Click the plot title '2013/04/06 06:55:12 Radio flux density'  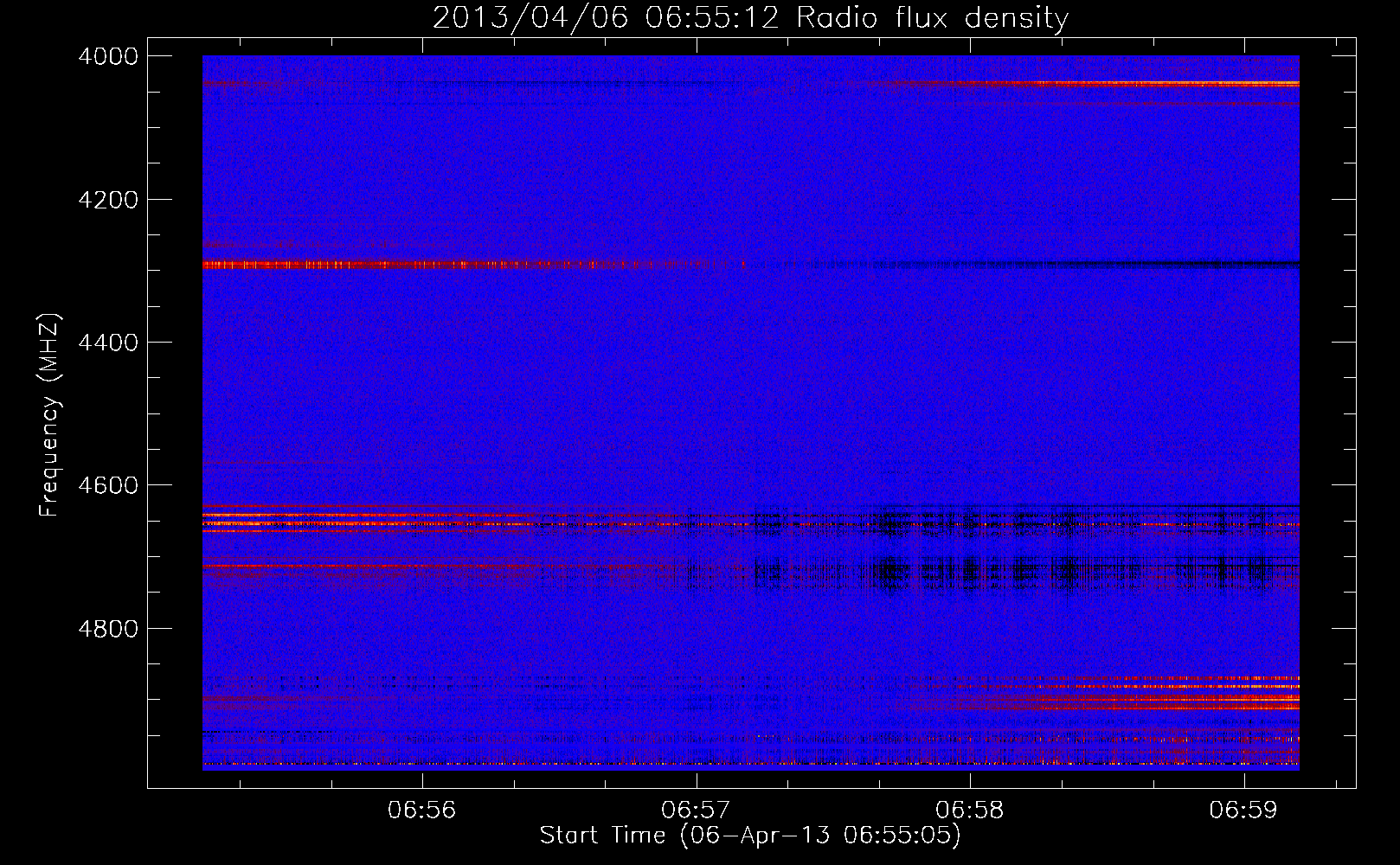(x=750, y=18)
